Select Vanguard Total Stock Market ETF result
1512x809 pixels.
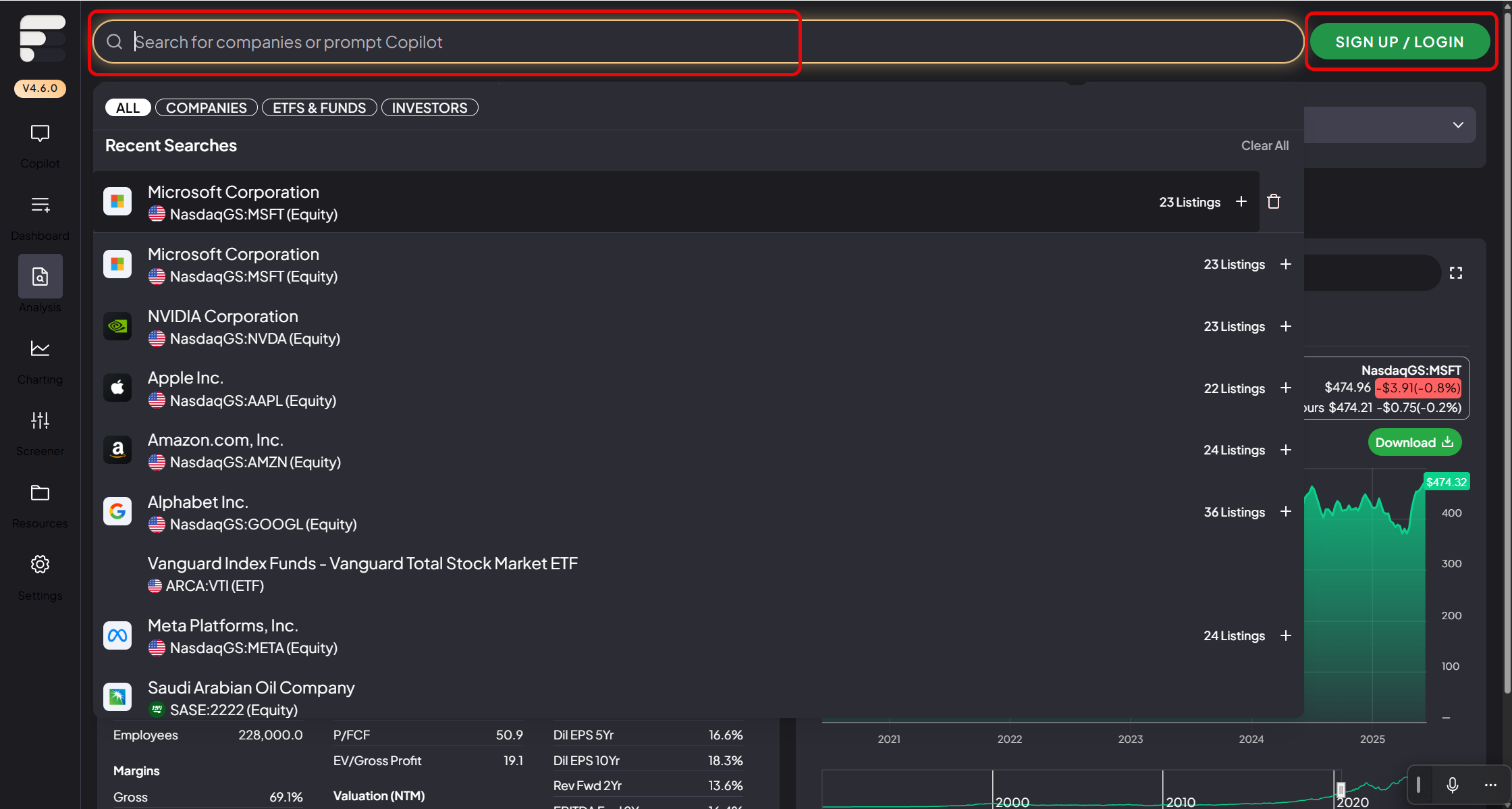point(699,574)
